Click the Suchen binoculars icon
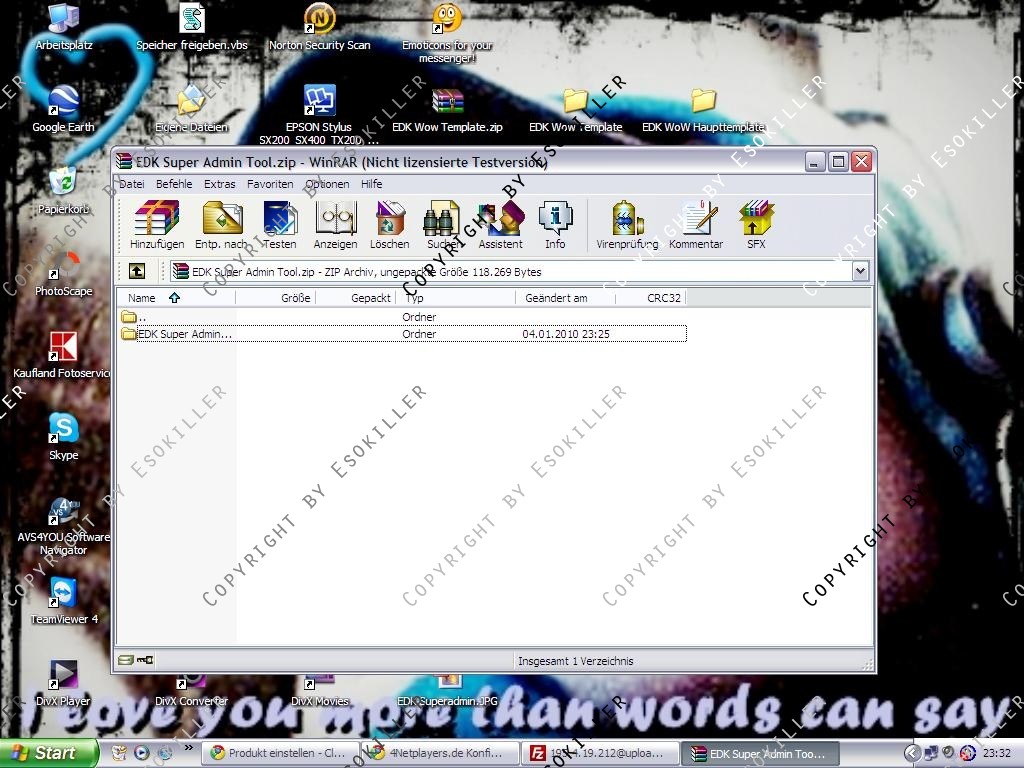1024x768 pixels. point(443,224)
